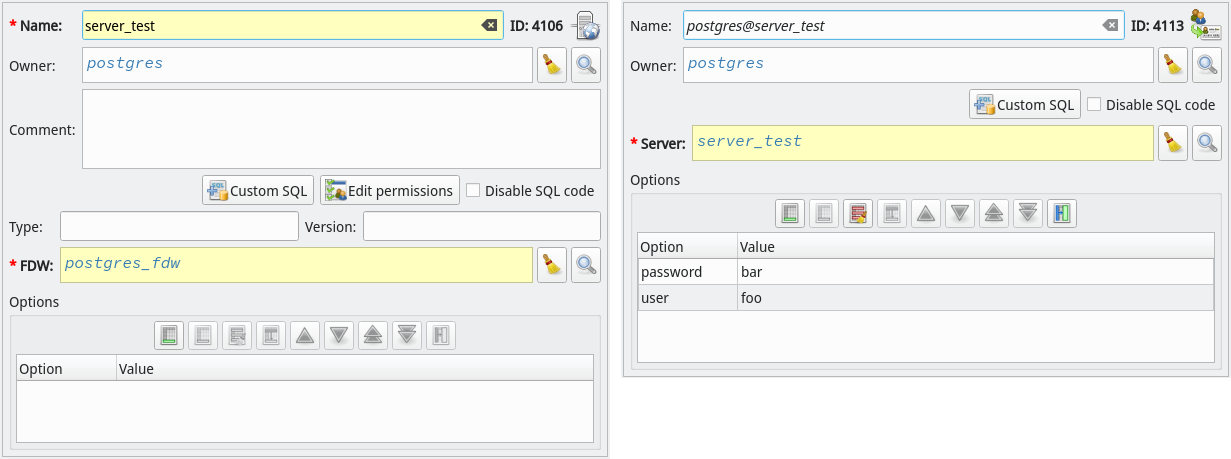
Task: Open object picker for FDW field
Action: click(586, 264)
